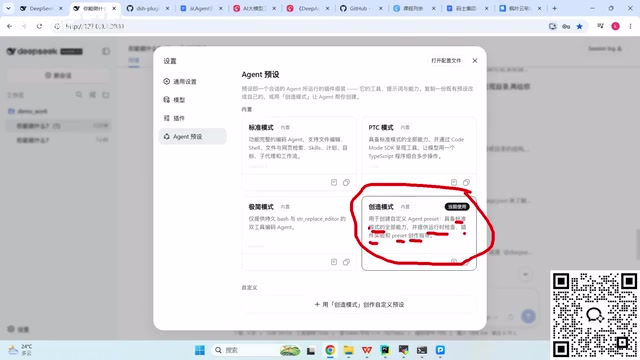View details icon on PTC 模式 card
This screenshot has width=640, height=360.
click(454, 182)
